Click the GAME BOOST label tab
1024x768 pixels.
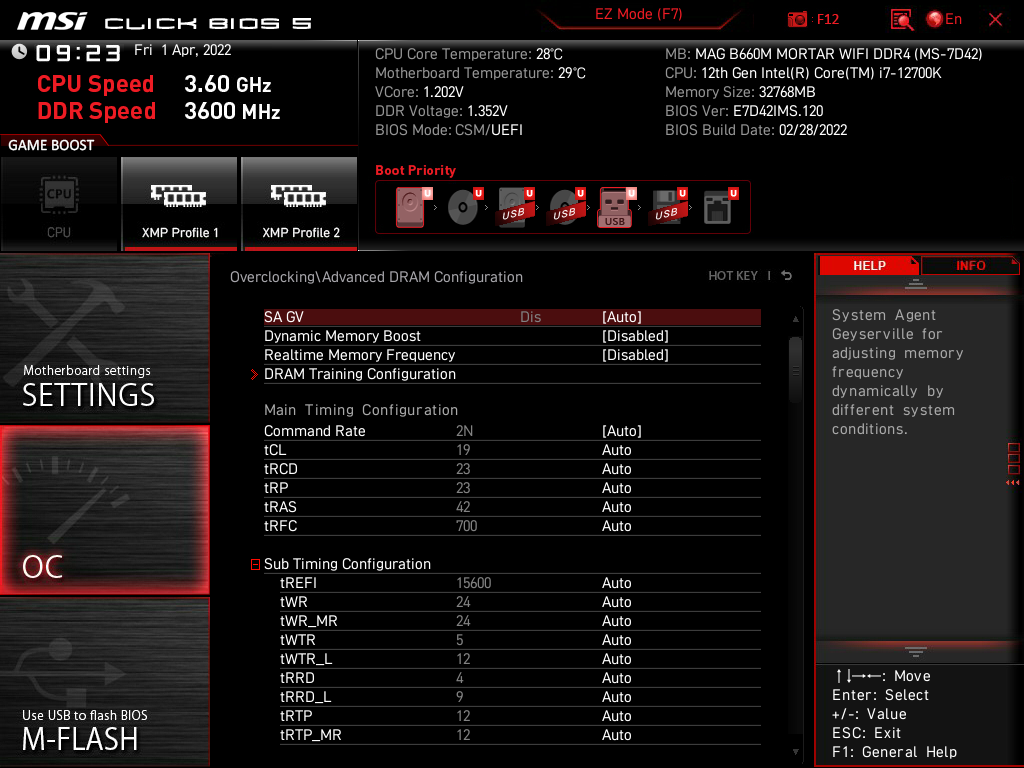tap(51, 145)
